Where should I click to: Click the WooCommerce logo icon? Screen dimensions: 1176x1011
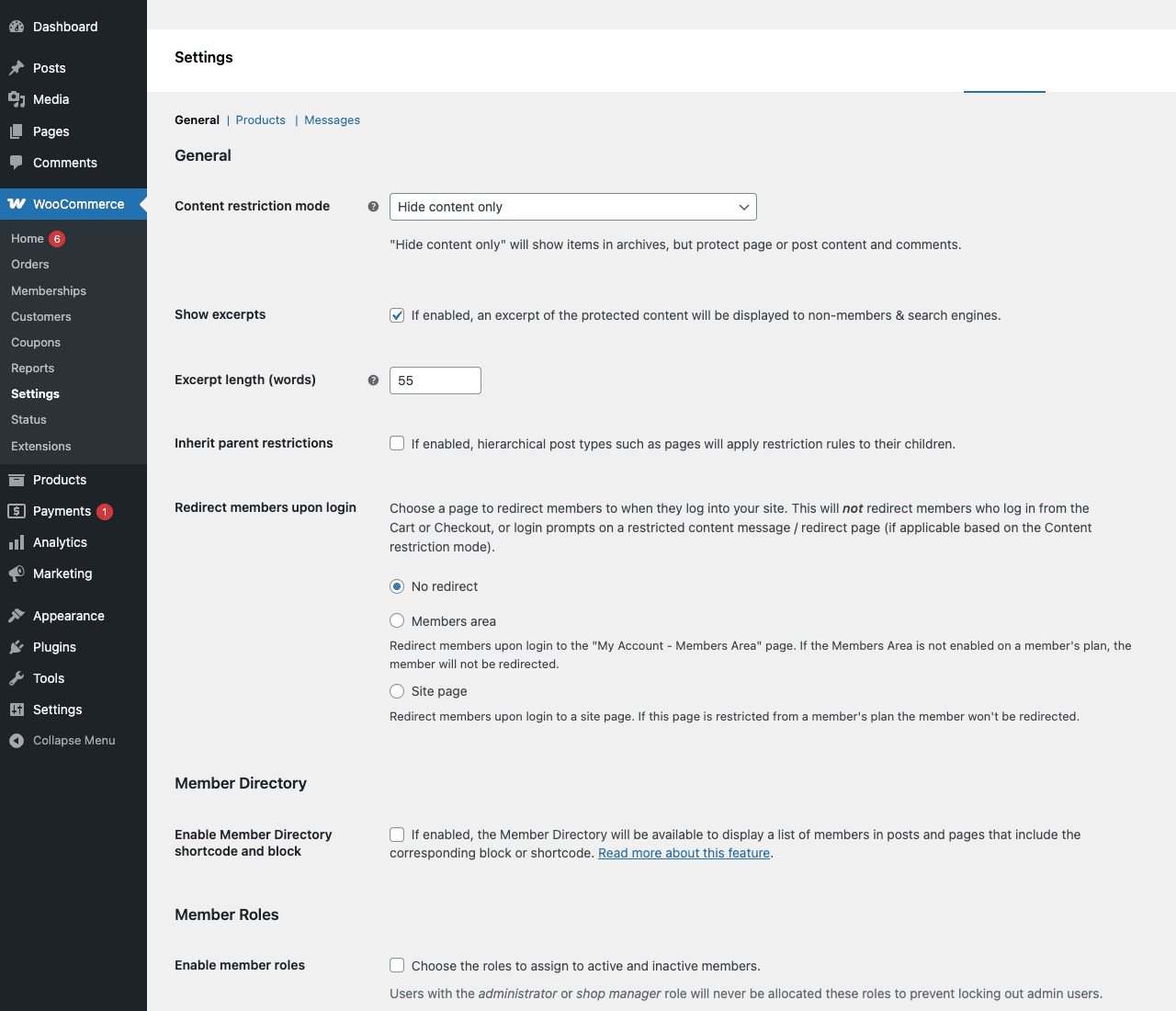[17, 204]
